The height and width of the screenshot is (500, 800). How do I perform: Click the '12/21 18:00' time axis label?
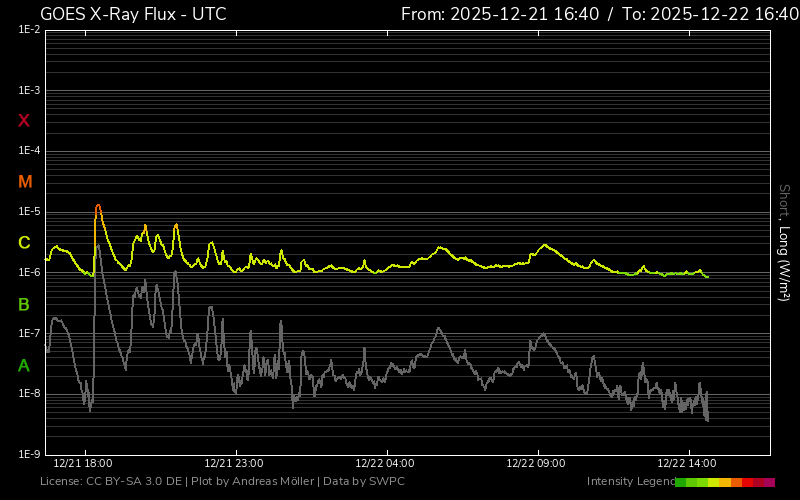[83, 464]
